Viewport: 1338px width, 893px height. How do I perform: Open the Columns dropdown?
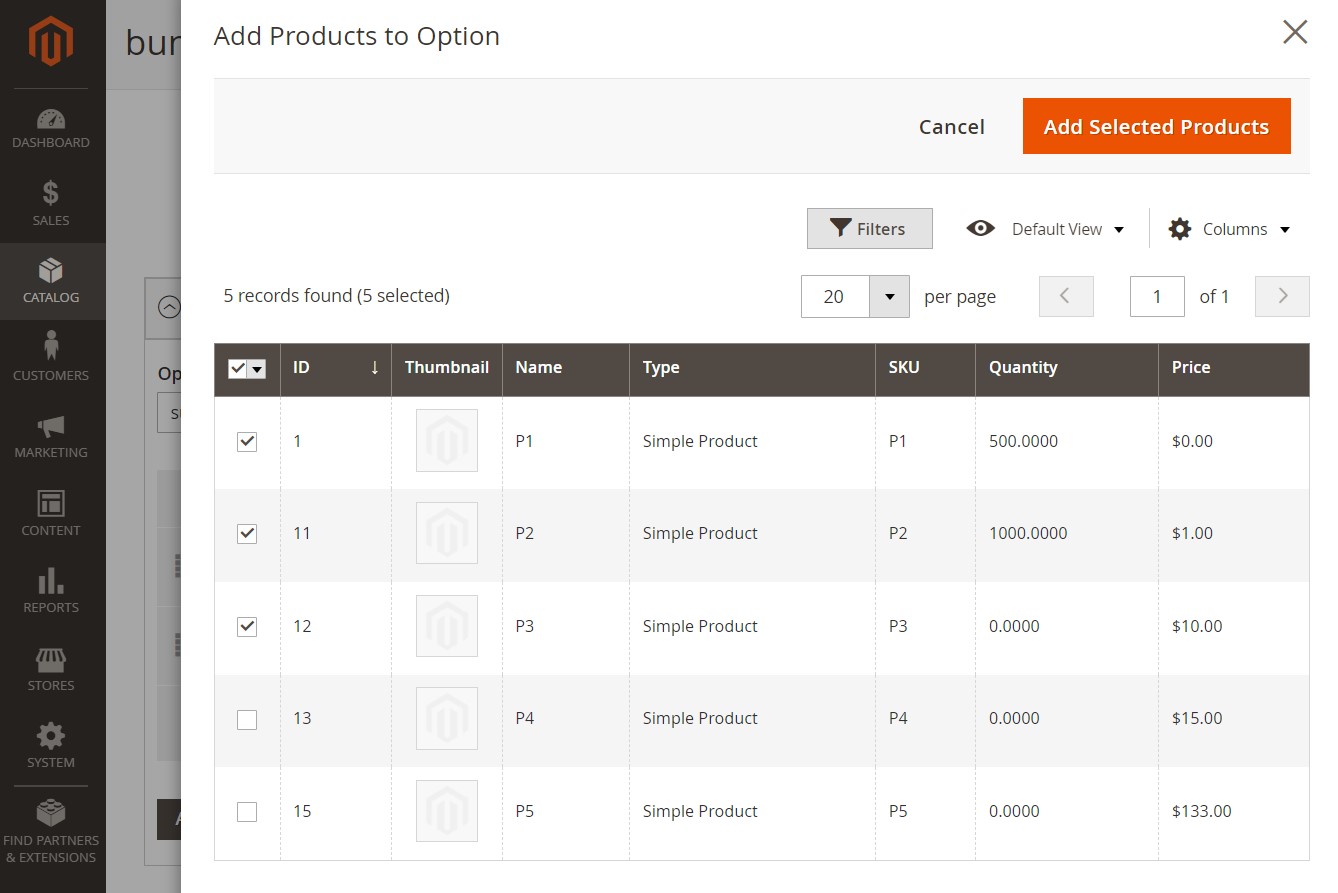click(1229, 229)
